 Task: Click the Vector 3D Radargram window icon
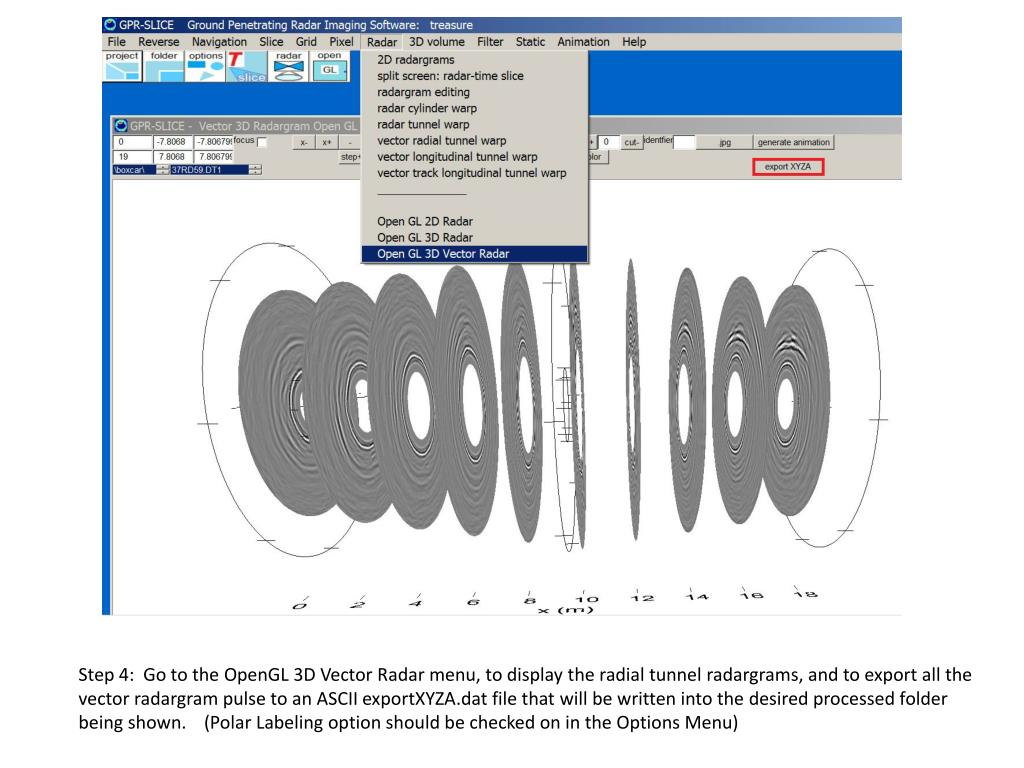tap(121, 125)
